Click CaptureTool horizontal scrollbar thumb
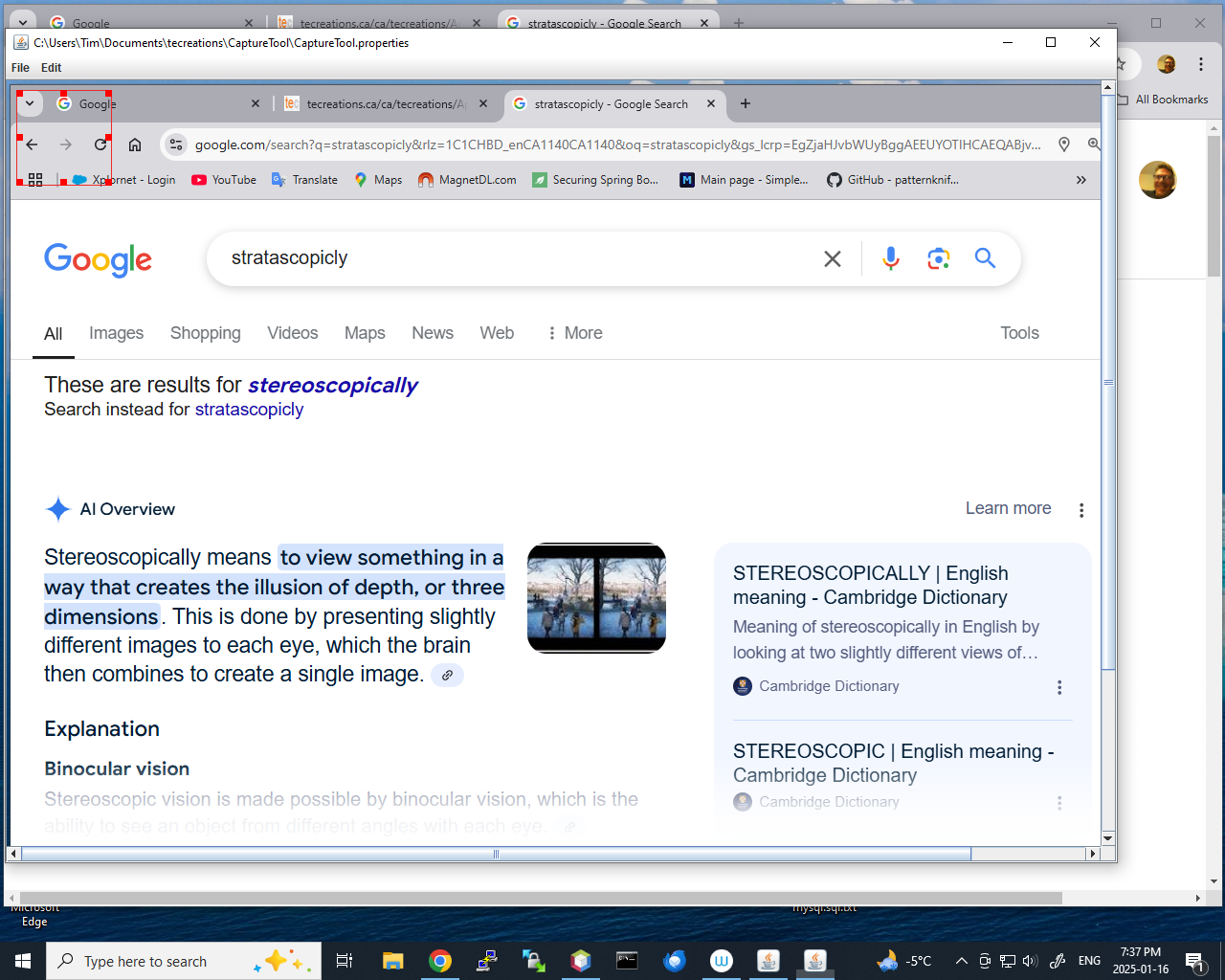This screenshot has width=1225, height=980. (x=496, y=854)
